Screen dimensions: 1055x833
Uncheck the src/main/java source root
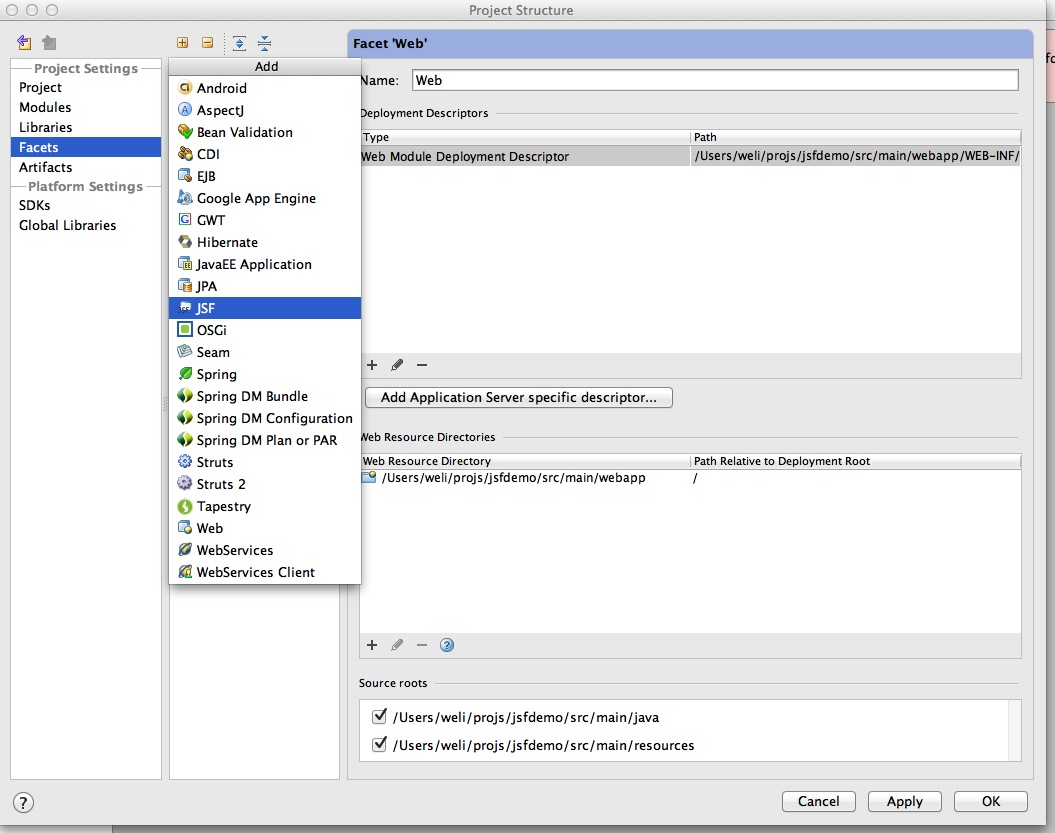(378, 716)
